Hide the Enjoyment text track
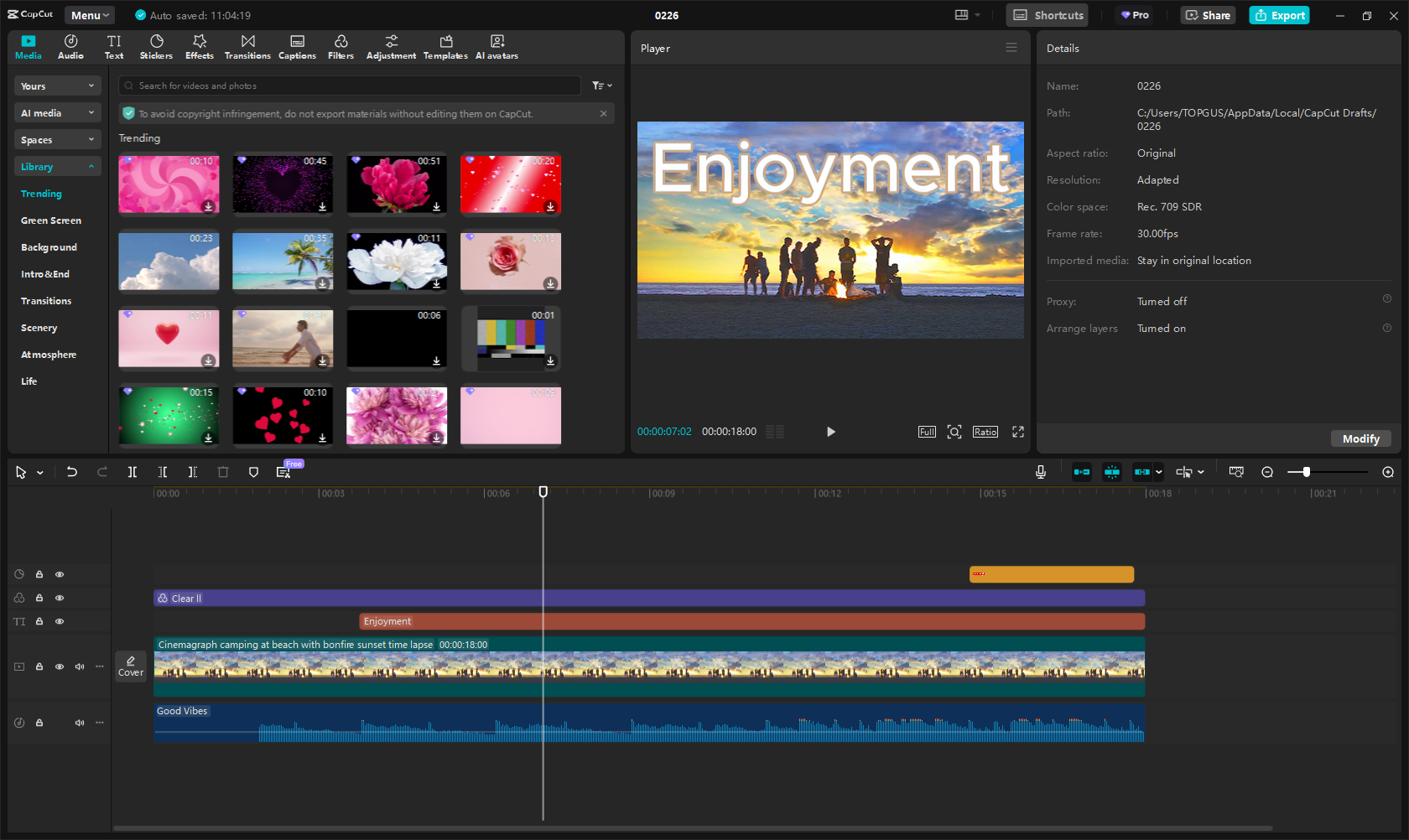The height and width of the screenshot is (840, 1409). 60,621
